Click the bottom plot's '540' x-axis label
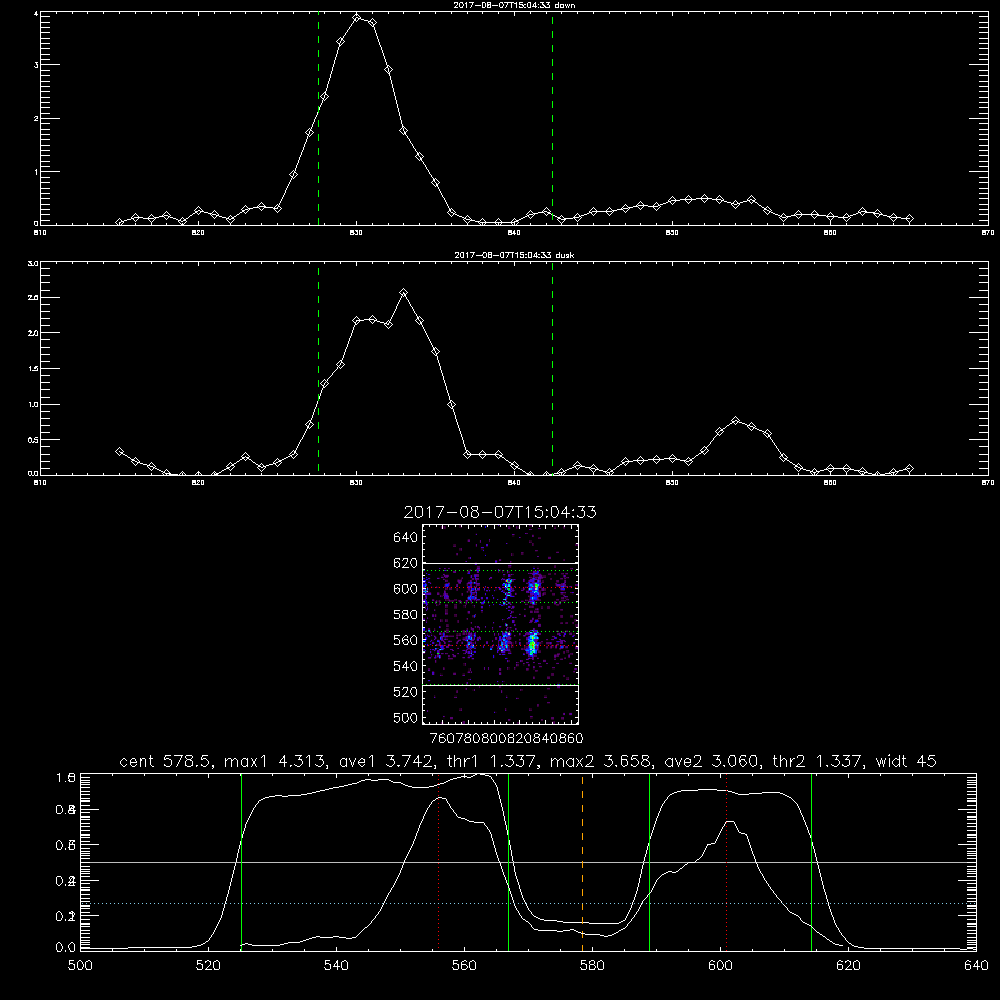1000x1000 pixels. click(x=336, y=966)
